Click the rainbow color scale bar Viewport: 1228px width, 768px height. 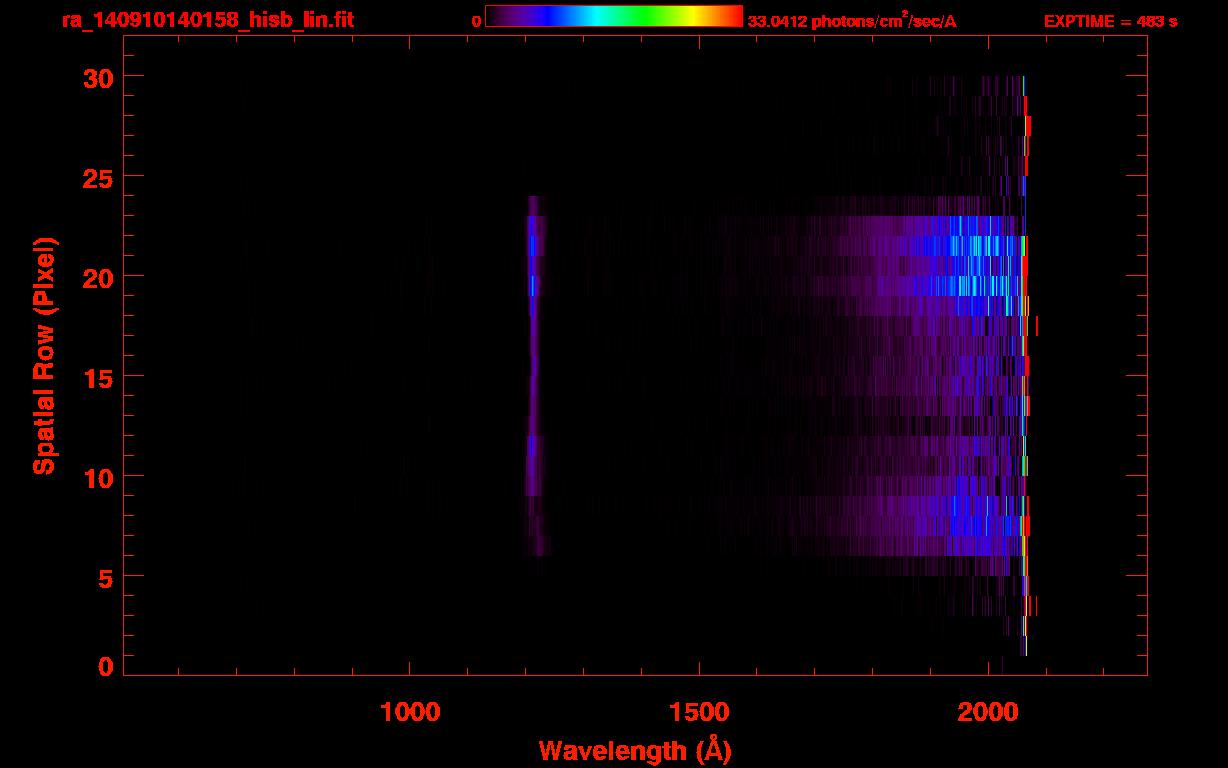614,17
